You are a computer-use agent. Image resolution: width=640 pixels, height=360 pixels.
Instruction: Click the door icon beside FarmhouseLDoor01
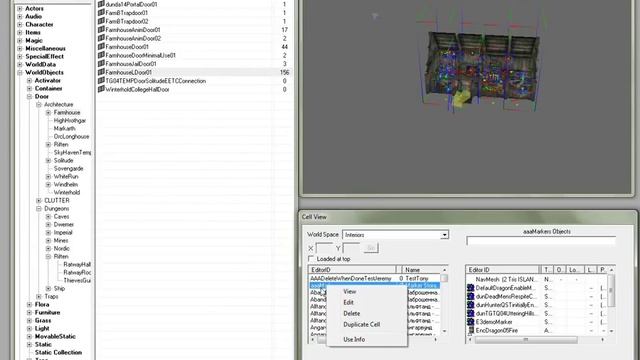101,72
